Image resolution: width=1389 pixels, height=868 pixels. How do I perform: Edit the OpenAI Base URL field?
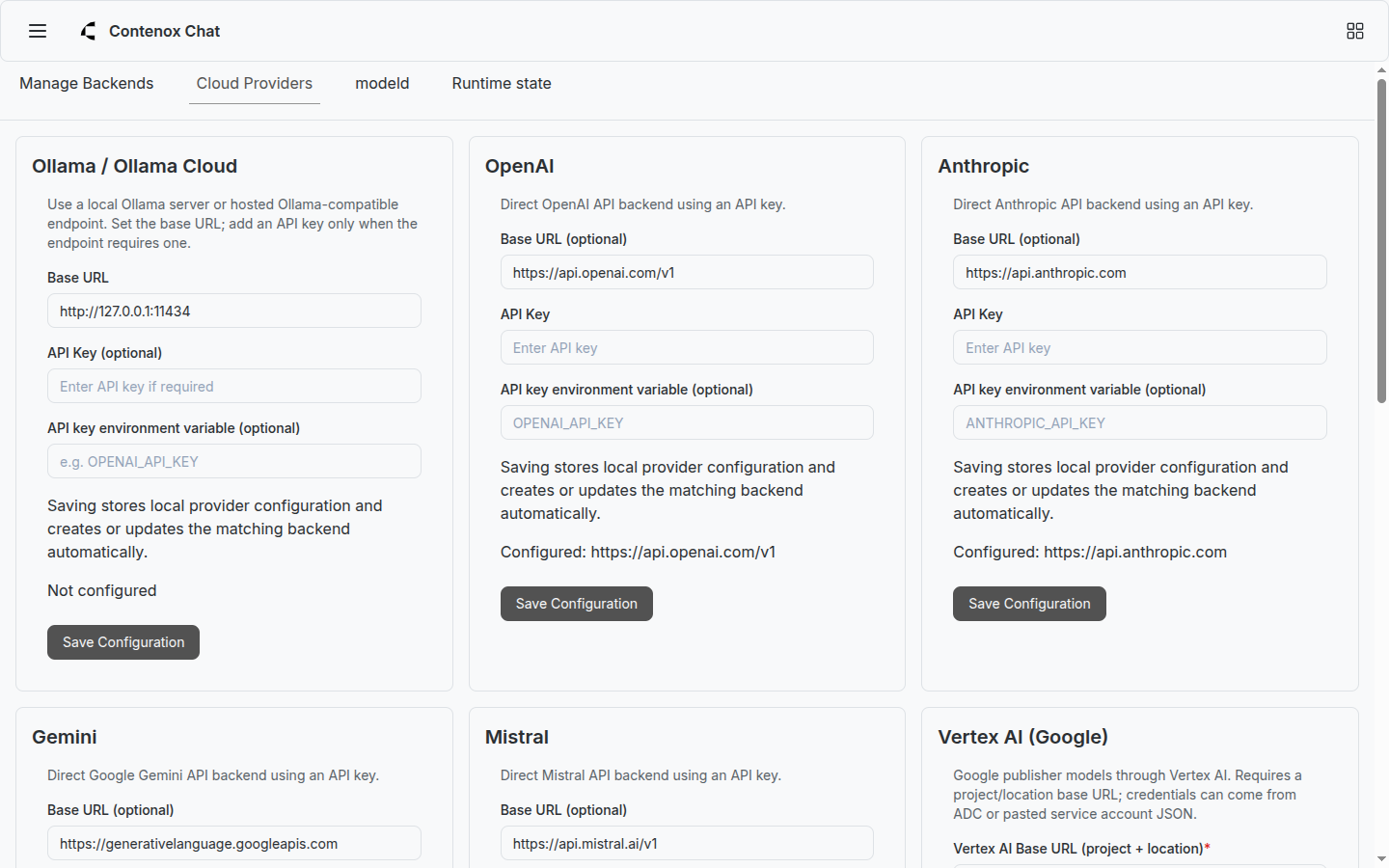687,272
